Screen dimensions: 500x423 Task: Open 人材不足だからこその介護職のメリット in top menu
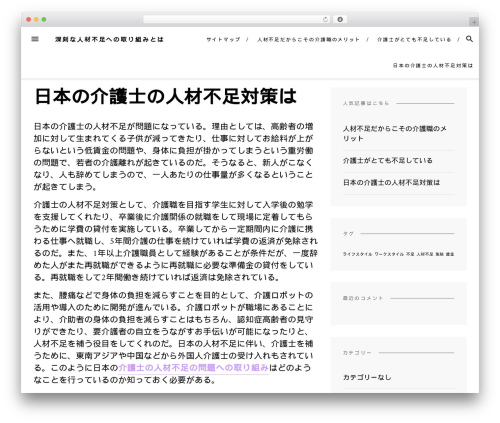308,39
